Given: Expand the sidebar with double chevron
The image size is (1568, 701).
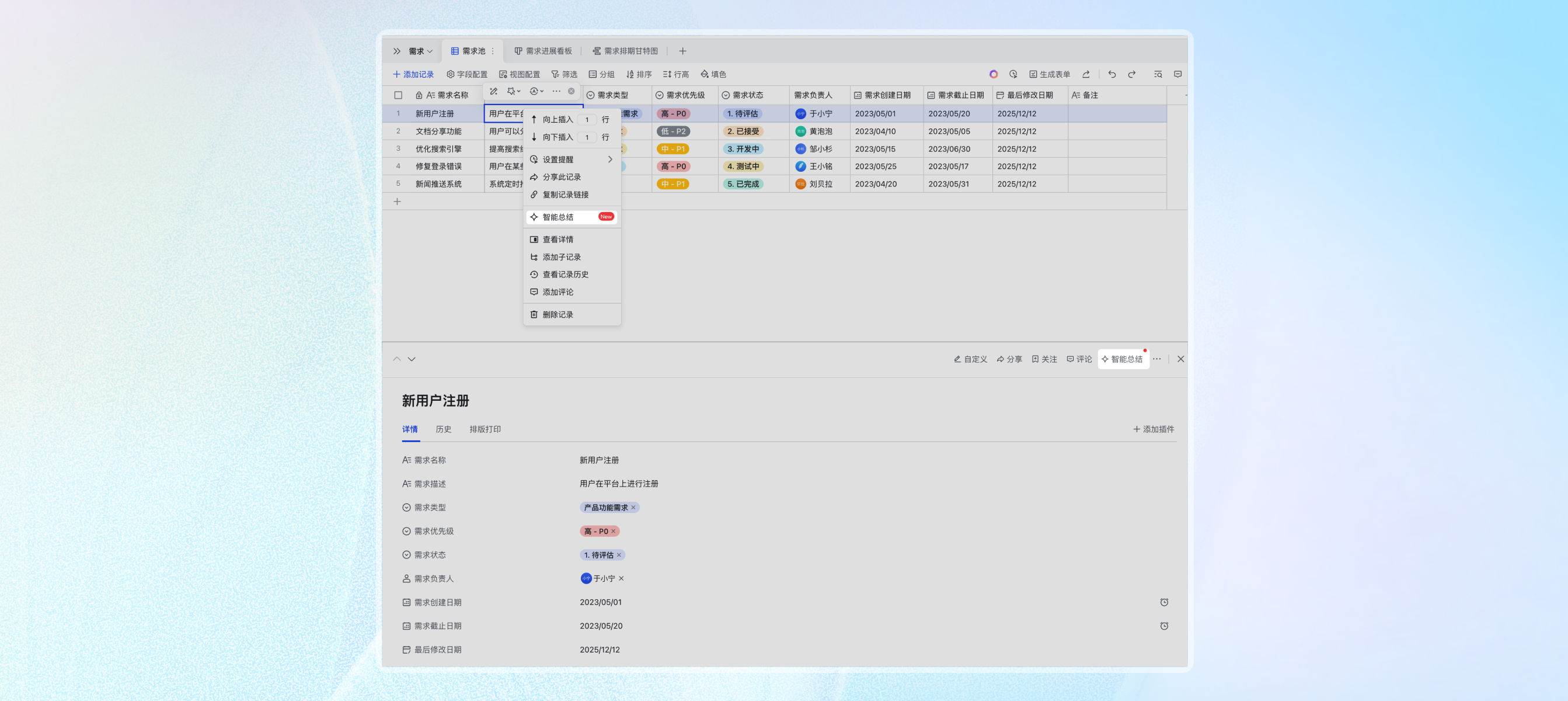Looking at the screenshot, I should [397, 51].
